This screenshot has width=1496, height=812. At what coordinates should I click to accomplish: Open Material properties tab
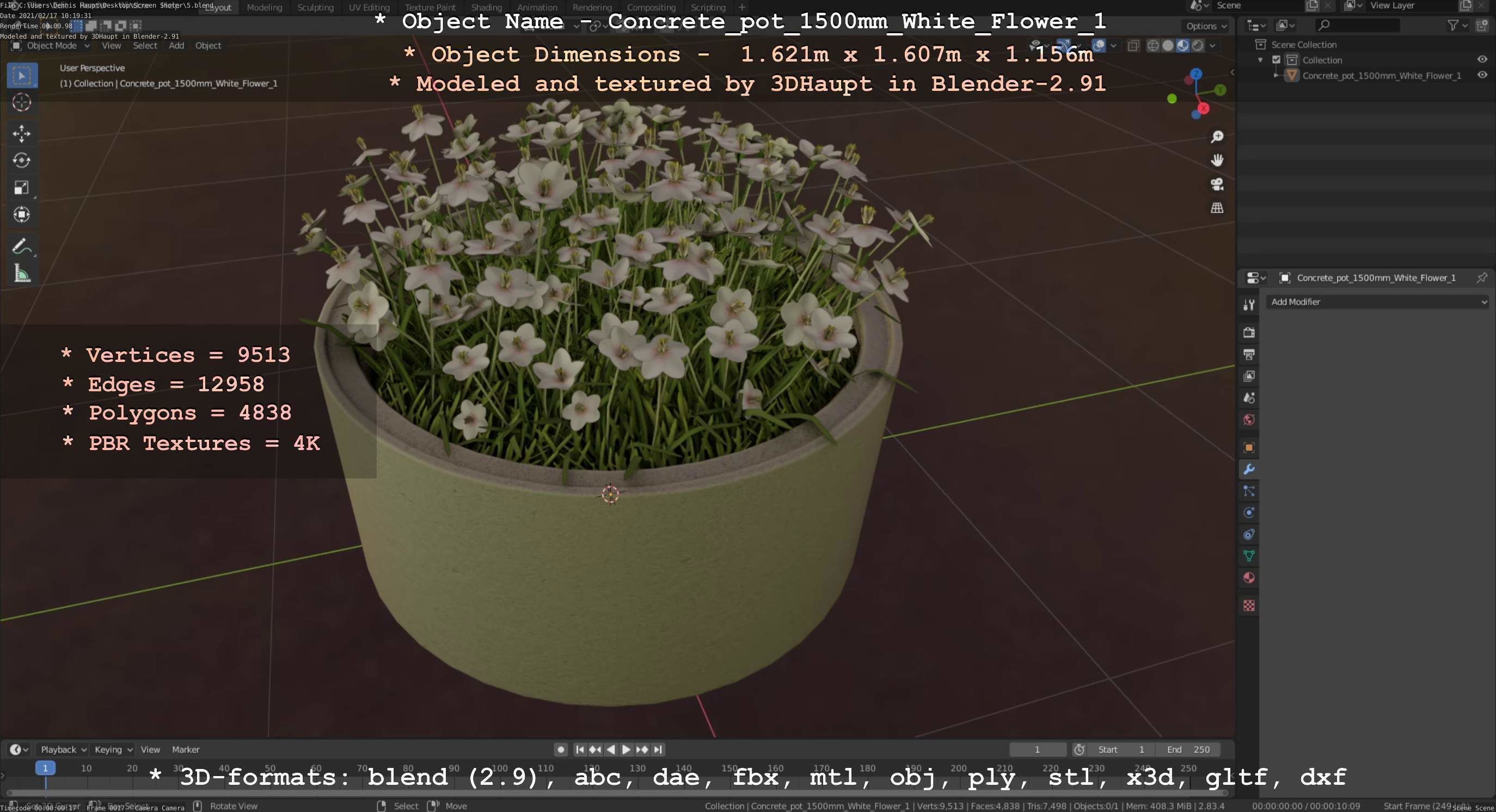coord(1249,578)
